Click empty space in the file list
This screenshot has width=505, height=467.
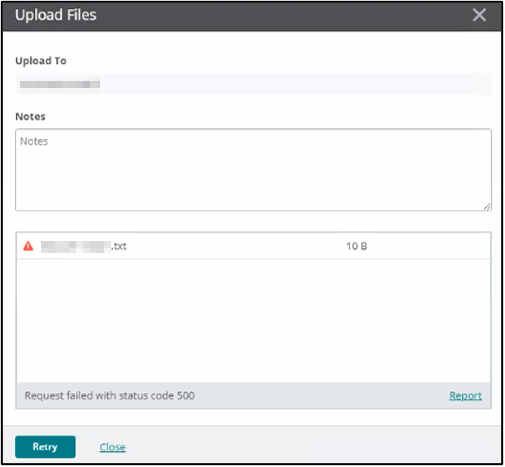(253, 320)
